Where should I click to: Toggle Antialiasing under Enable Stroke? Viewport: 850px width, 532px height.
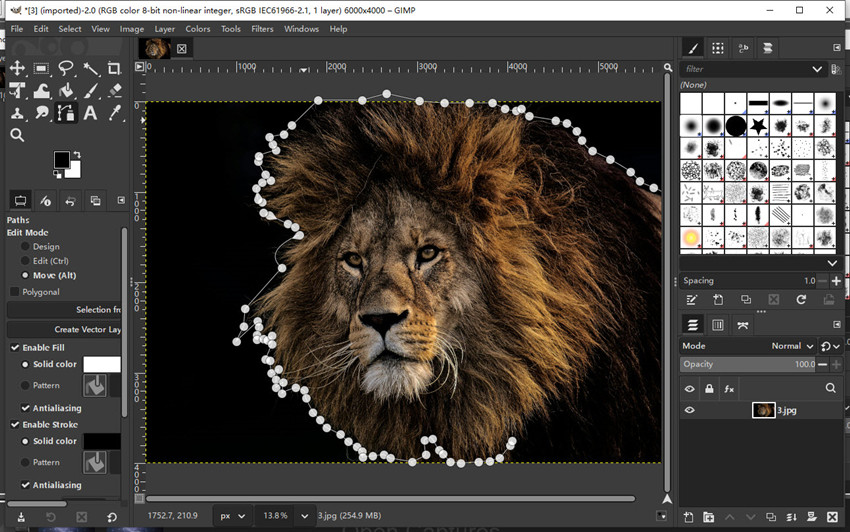(x=25, y=485)
